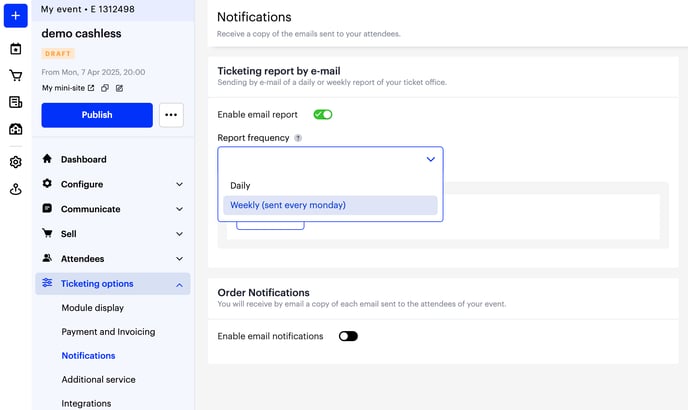
Task: Click the blue plus create icon
Action: 15,16
